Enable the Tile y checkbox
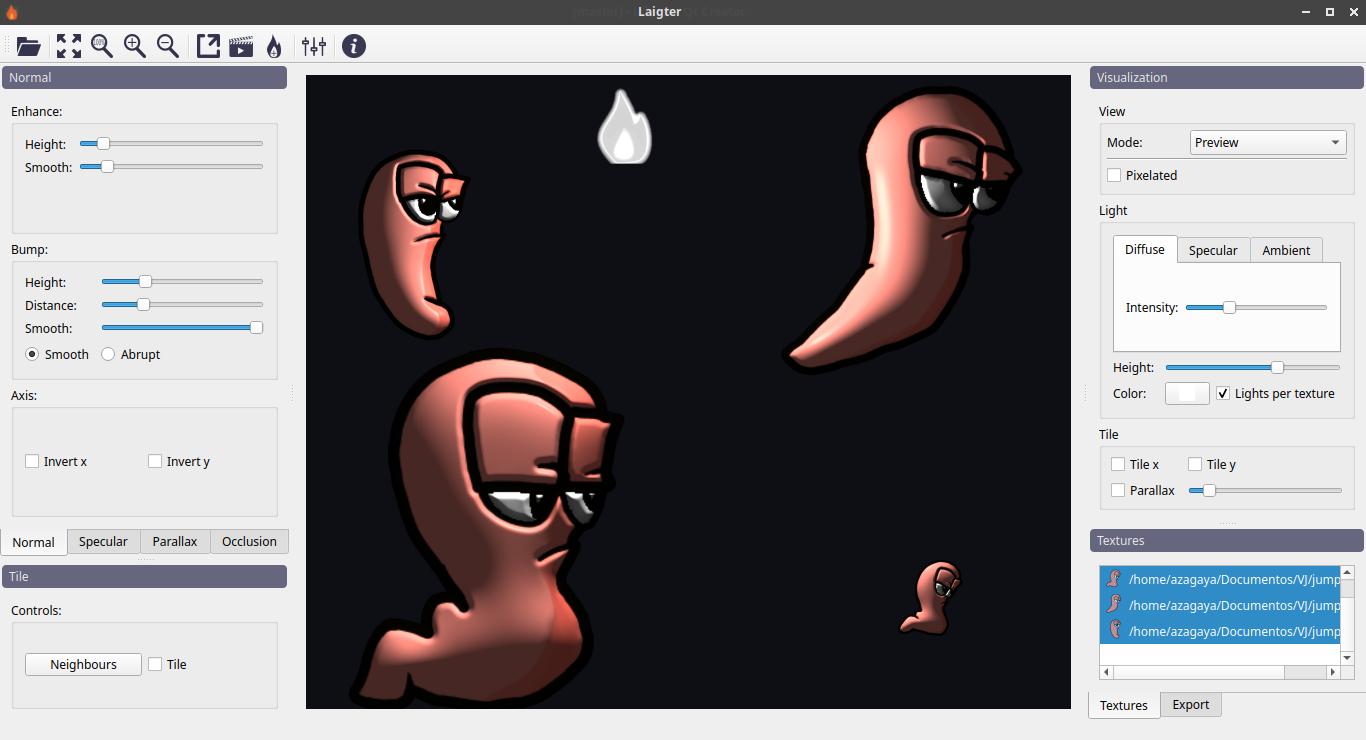Viewport: 1366px width, 740px height. pos(1195,464)
